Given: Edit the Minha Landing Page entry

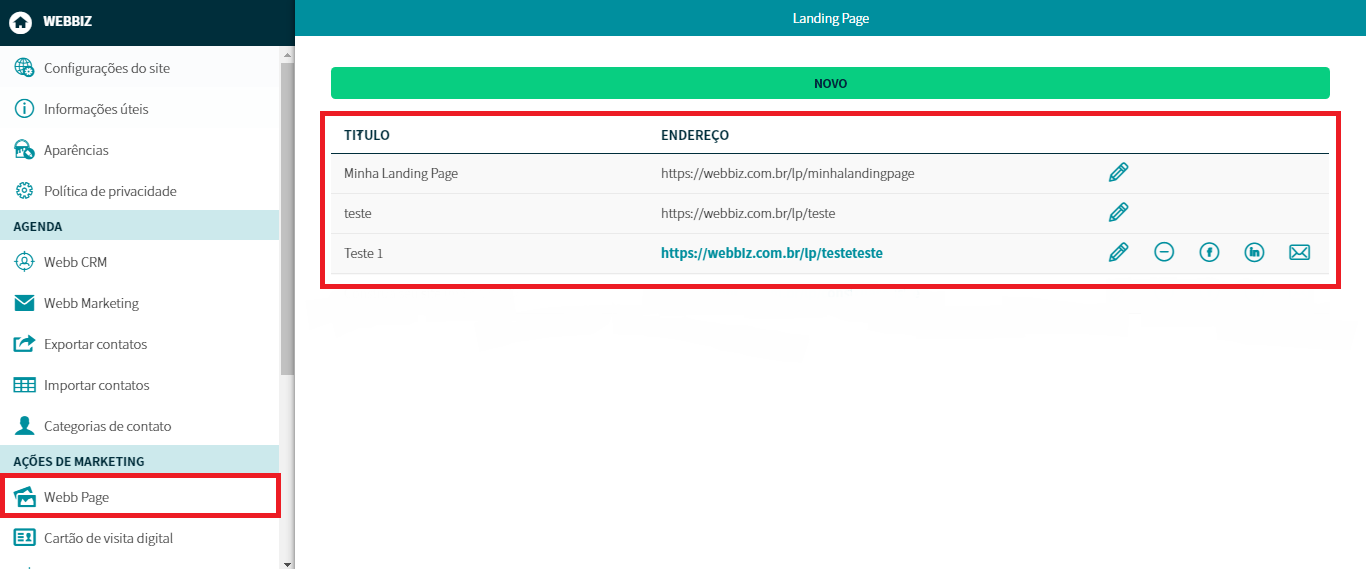Looking at the screenshot, I should tap(1118, 173).
